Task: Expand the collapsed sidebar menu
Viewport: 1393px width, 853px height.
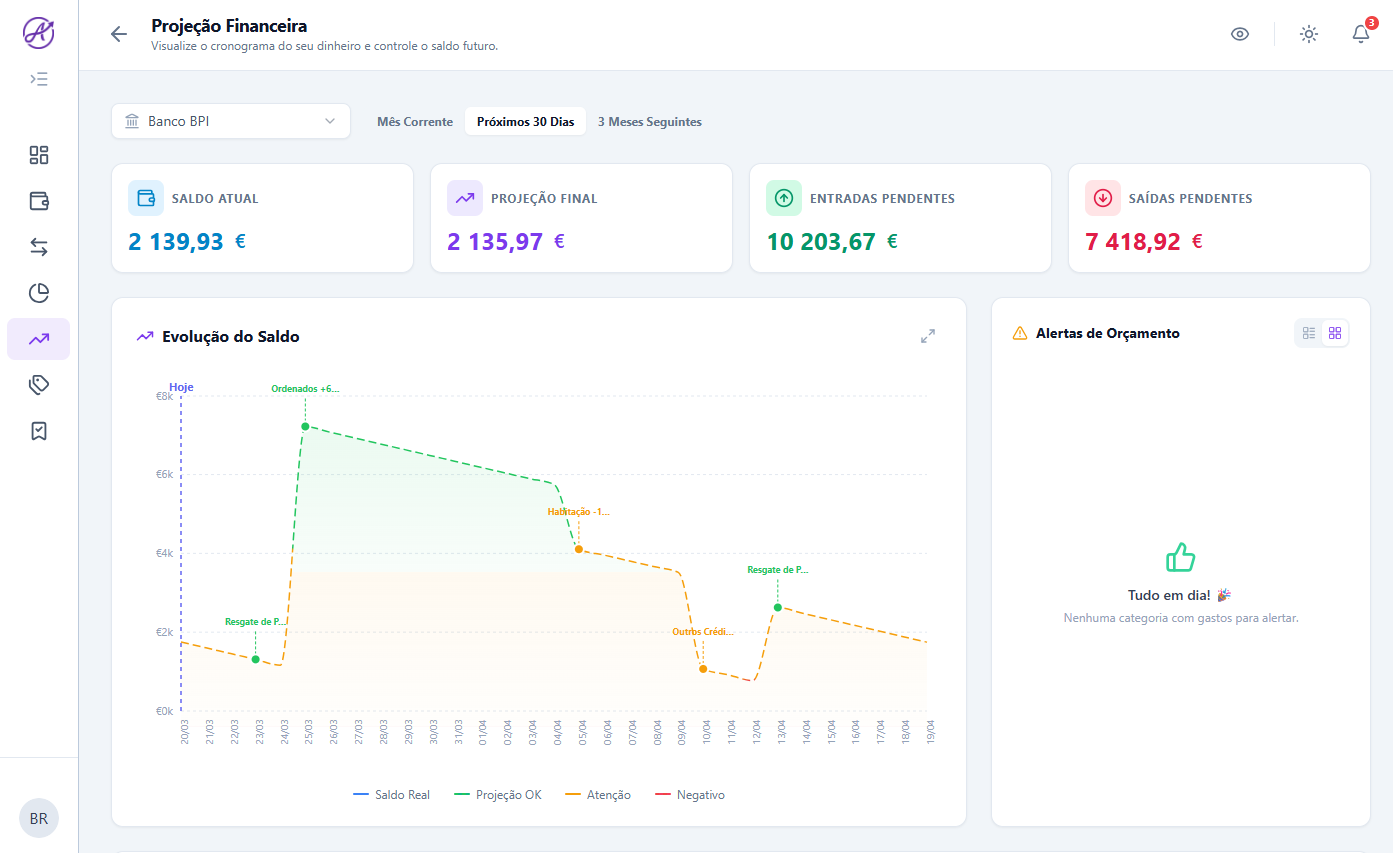Action: 39,79
